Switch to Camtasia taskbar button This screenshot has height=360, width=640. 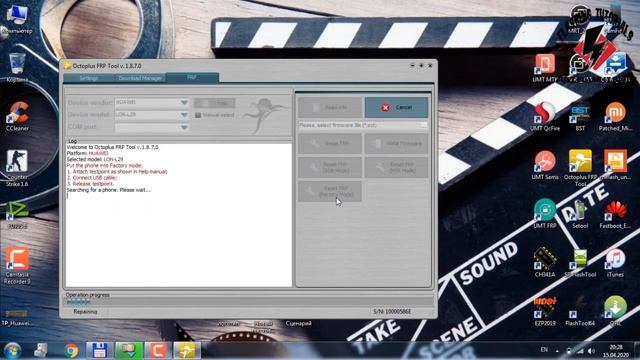click(x=158, y=350)
